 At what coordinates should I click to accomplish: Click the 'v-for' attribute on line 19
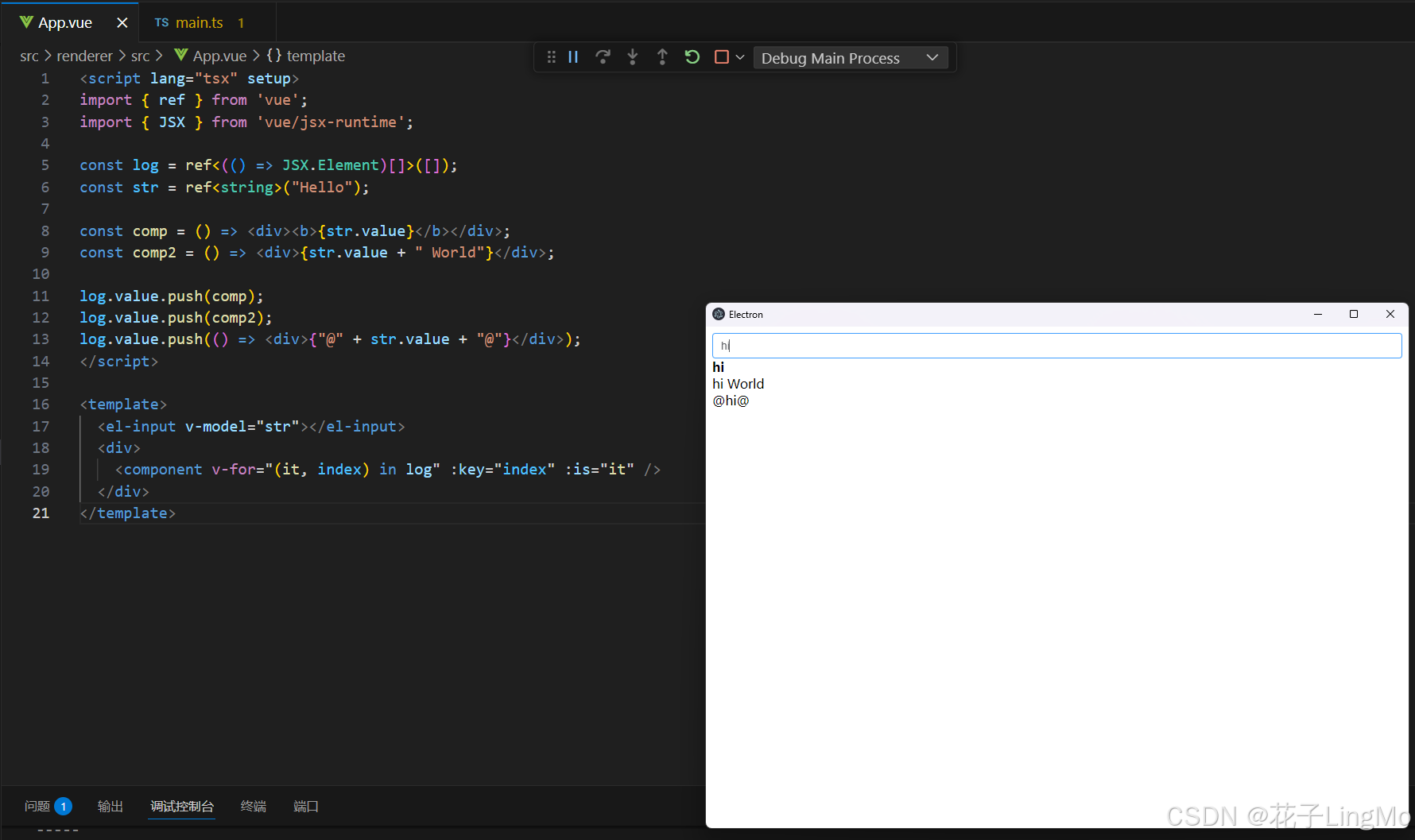tap(234, 470)
